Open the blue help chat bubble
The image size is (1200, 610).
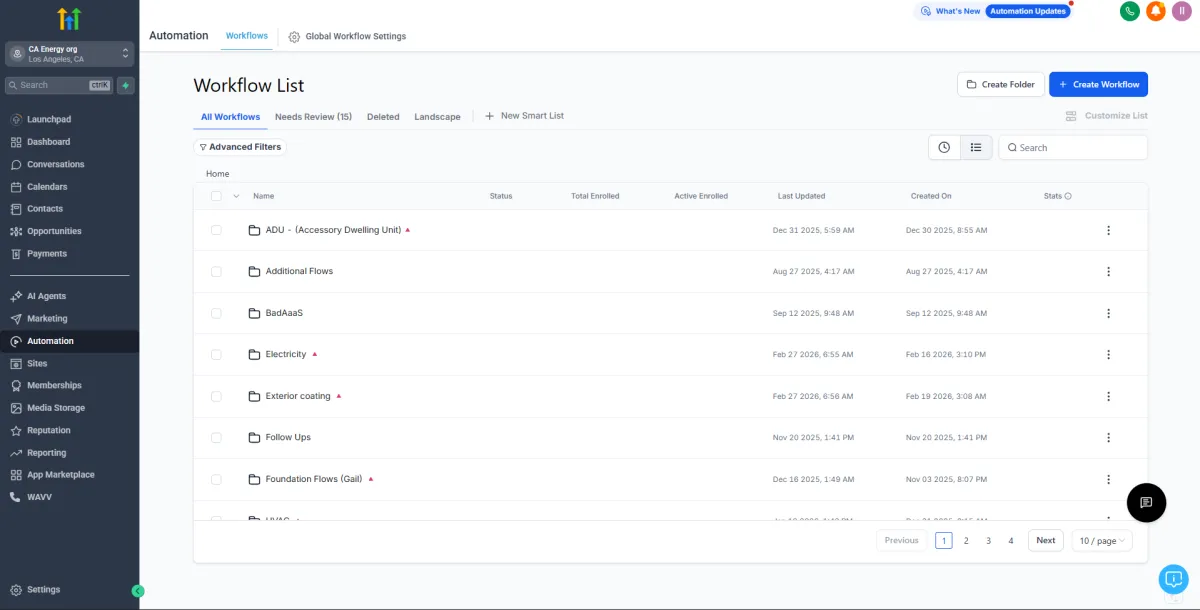pos(1173,578)
